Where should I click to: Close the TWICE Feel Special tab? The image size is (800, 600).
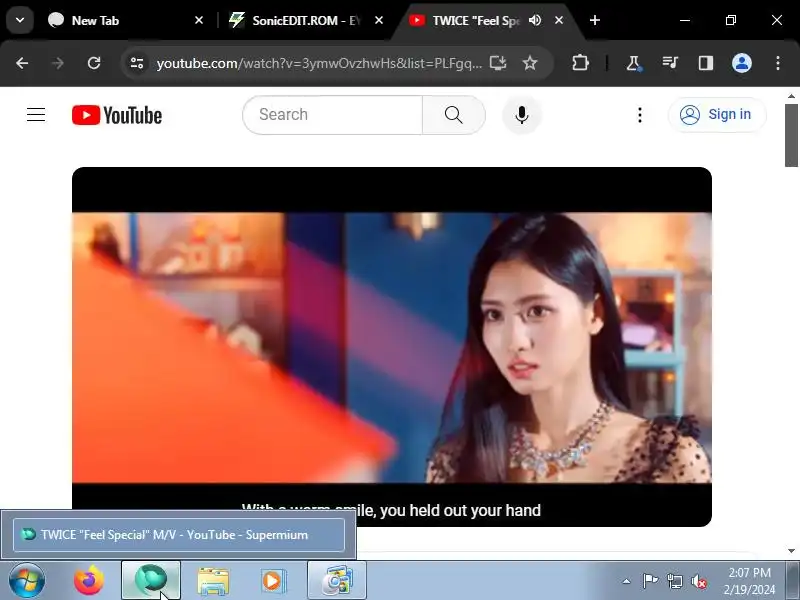(x=559, y=20)
